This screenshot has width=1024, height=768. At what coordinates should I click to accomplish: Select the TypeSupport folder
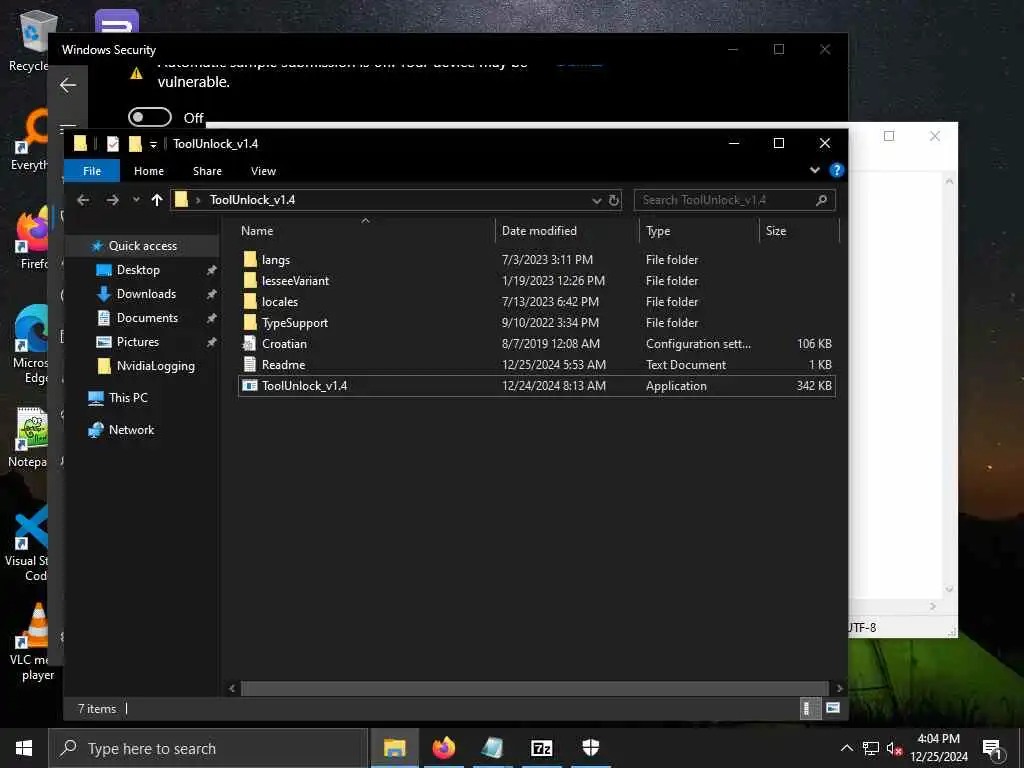295,323
